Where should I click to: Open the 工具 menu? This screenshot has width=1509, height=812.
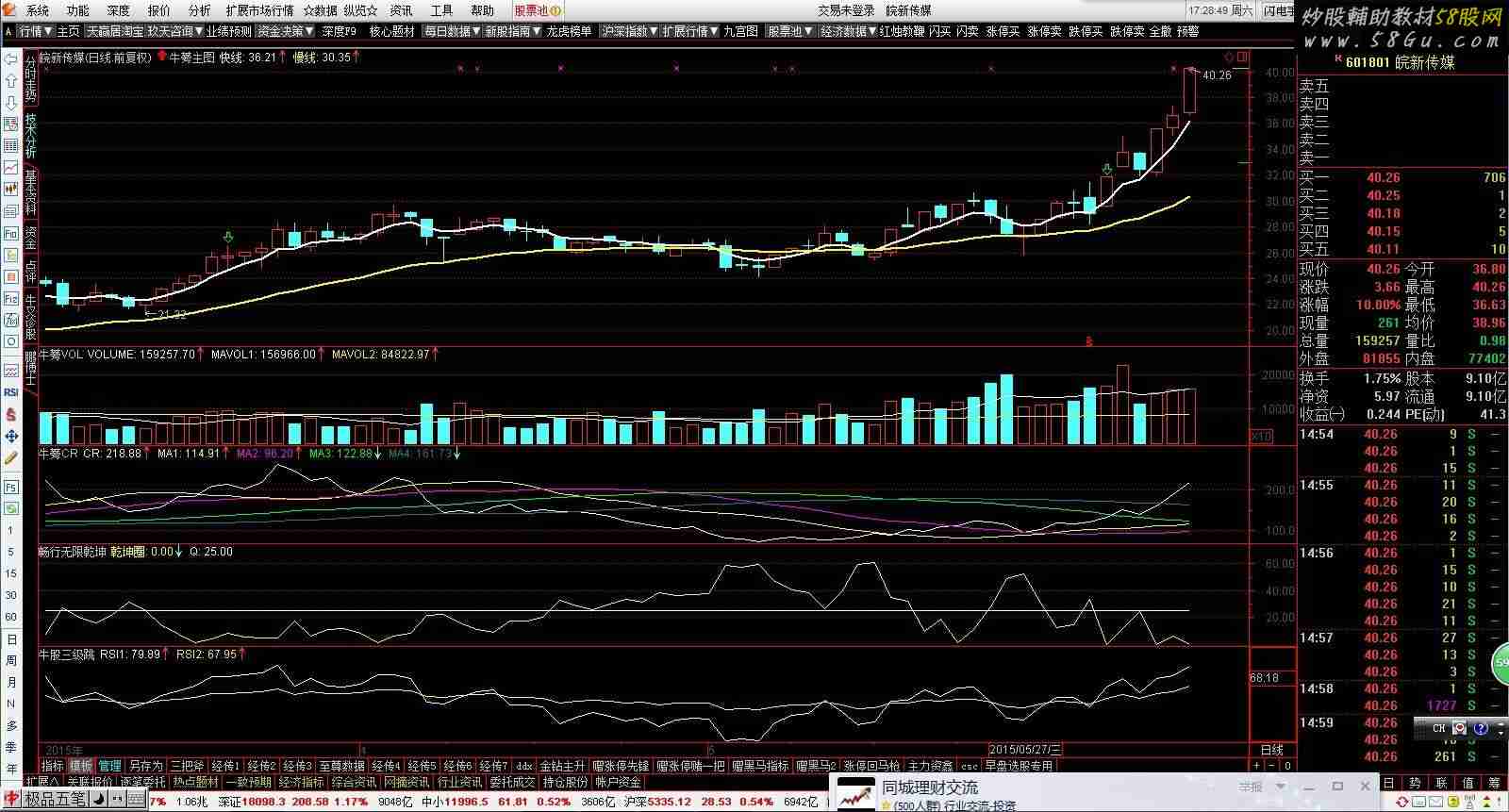(x=441, y=10)
